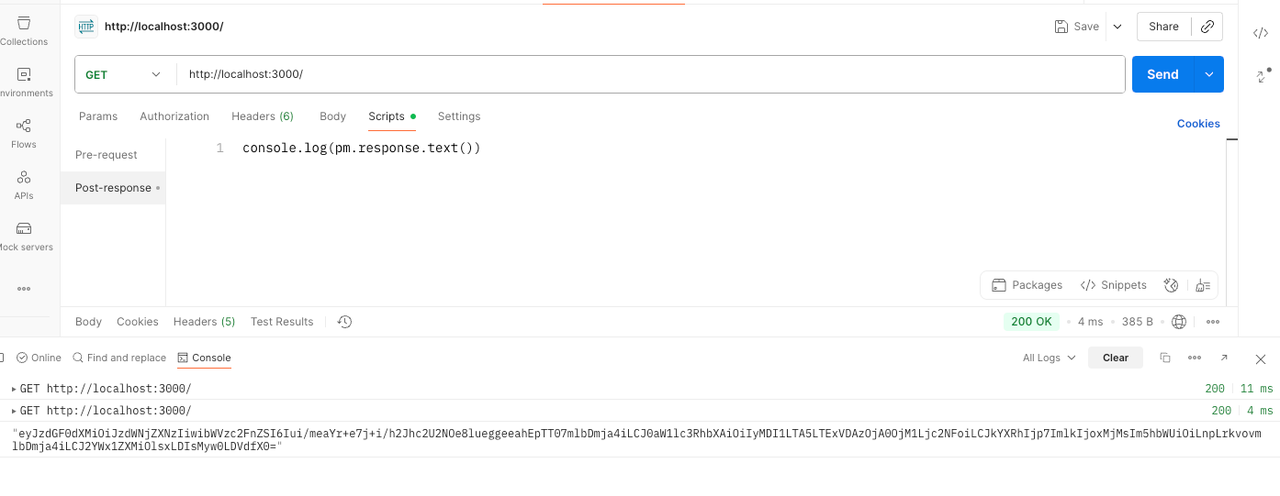This screenshot has height=496, width=1280.
Task: Select the Pre-request script tab
Action: (106, 155)
